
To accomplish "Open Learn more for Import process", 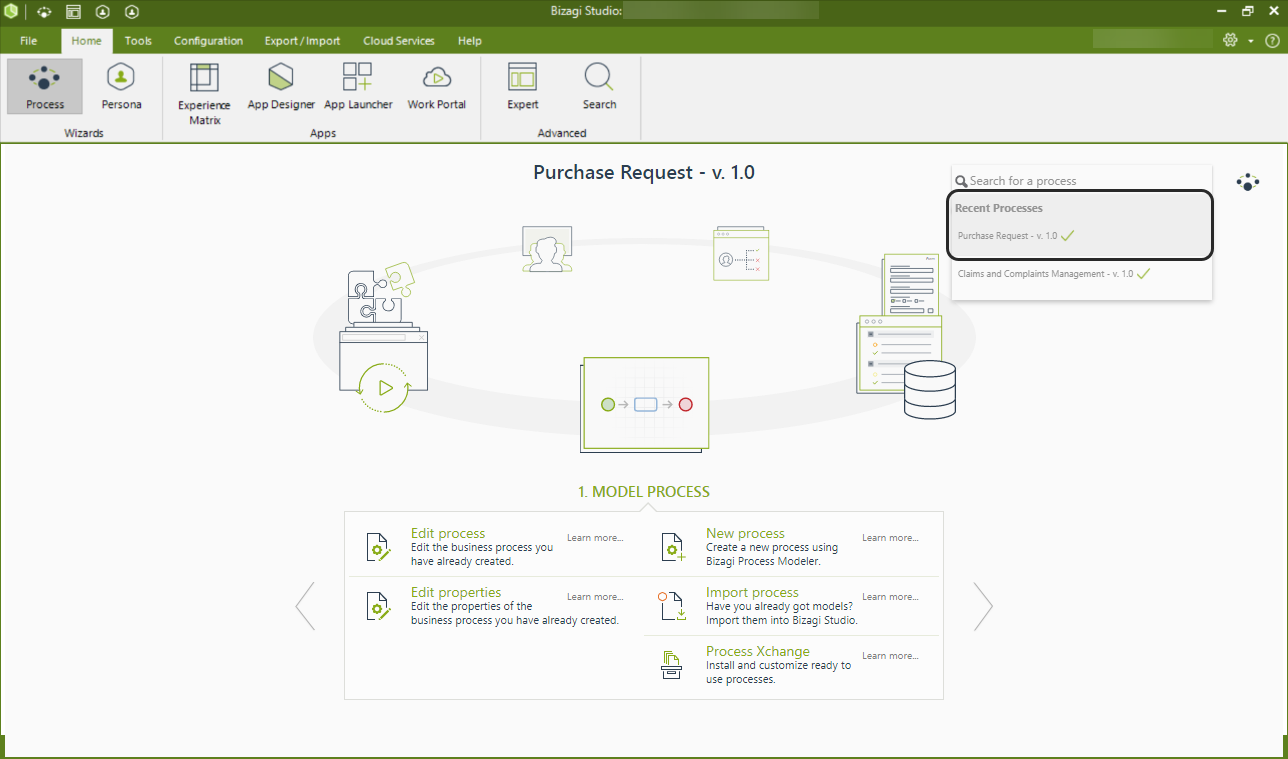I will coord(890,597).
